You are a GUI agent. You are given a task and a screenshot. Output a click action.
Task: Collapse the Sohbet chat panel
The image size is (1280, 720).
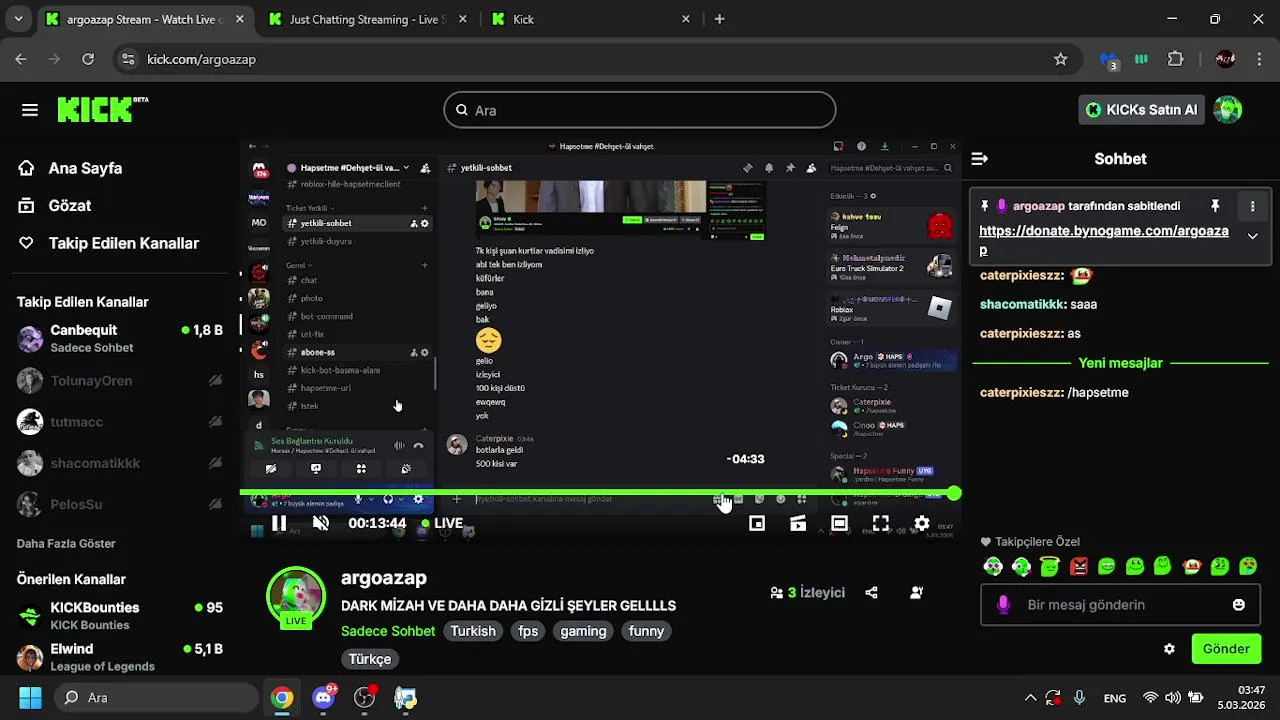coord(980,159)
